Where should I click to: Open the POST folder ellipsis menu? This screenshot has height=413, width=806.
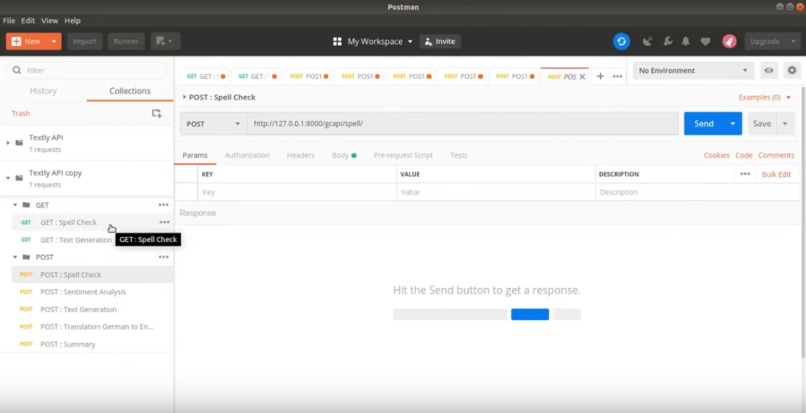coord(163,257)
